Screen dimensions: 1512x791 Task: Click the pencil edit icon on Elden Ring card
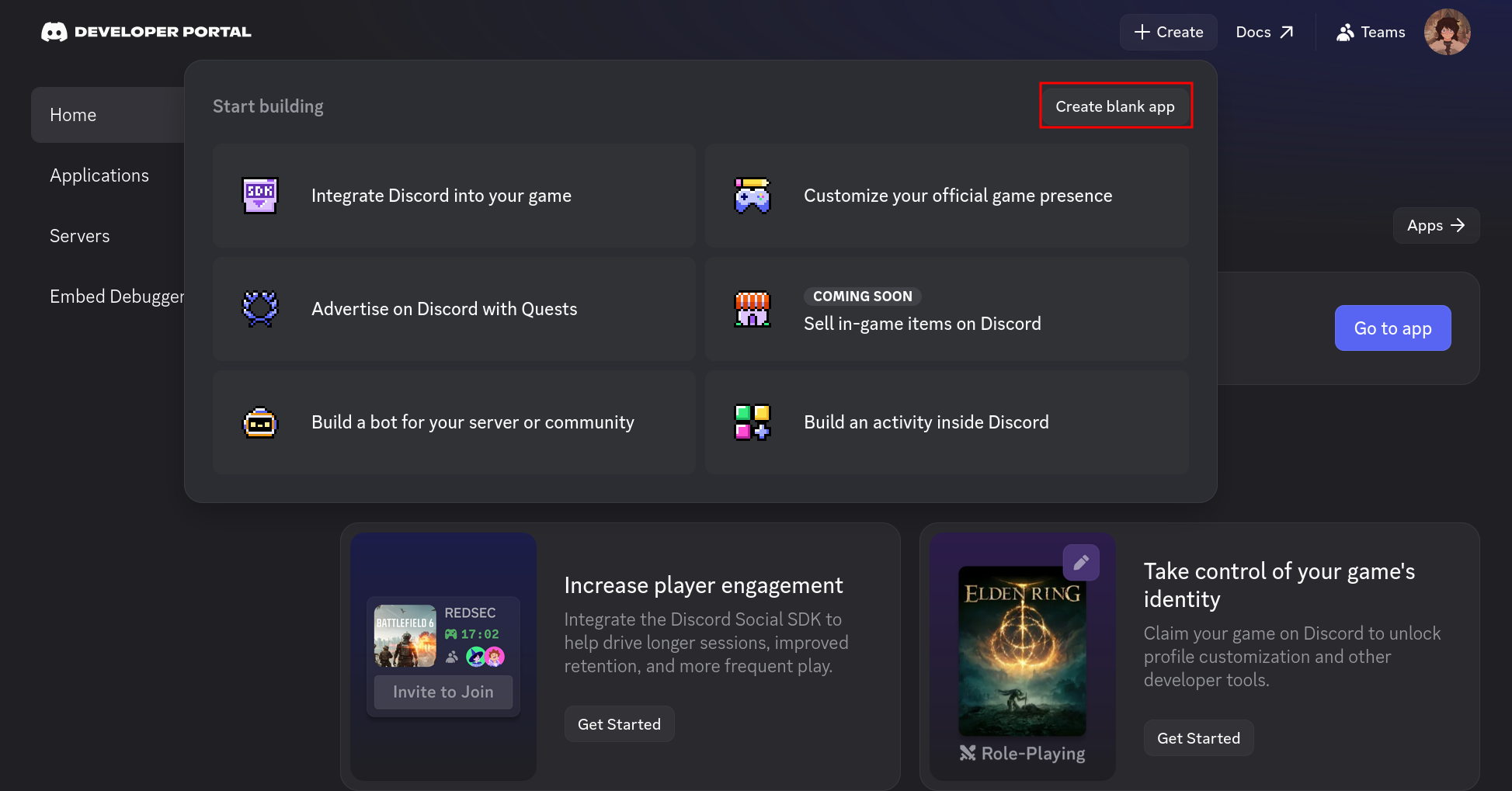(x=1081, y=563)
